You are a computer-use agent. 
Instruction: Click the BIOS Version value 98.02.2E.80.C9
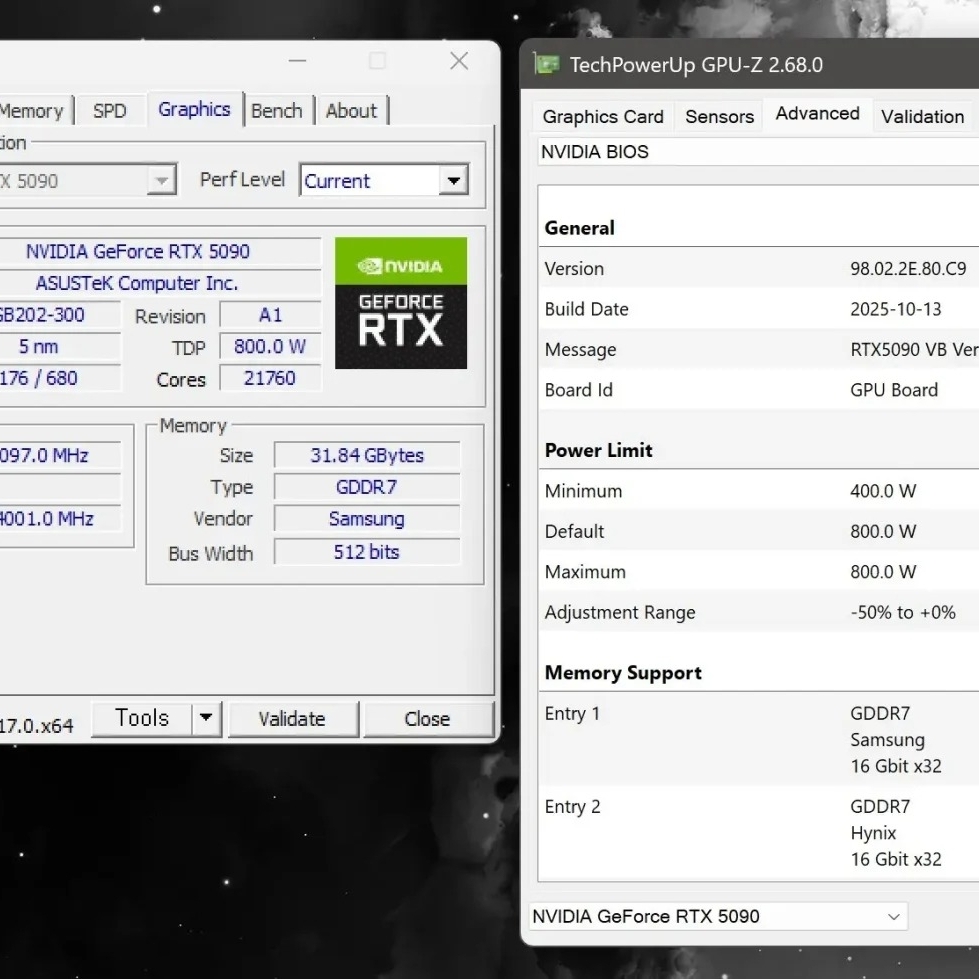[908, 268]
